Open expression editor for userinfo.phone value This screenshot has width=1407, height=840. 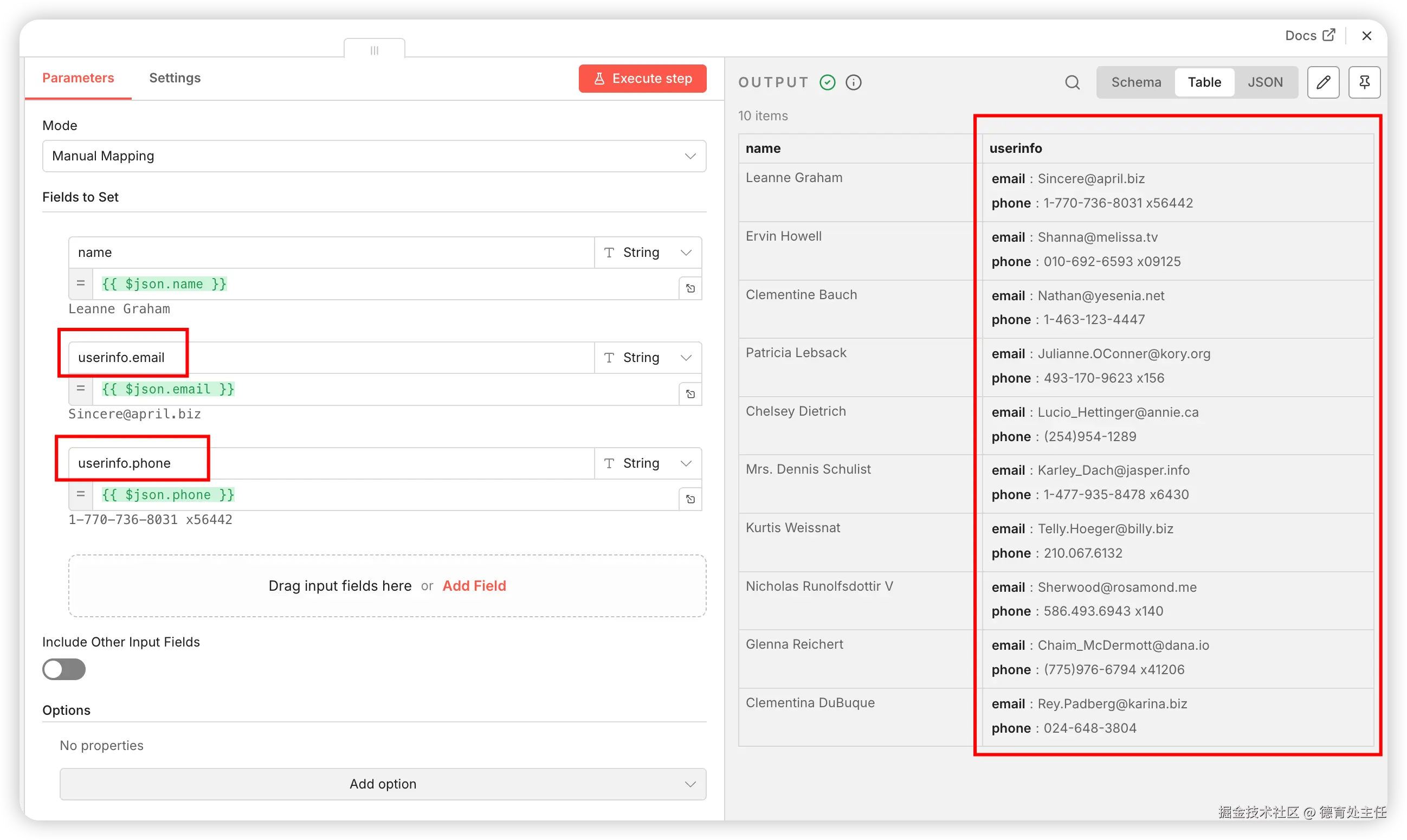pos(690,499)
